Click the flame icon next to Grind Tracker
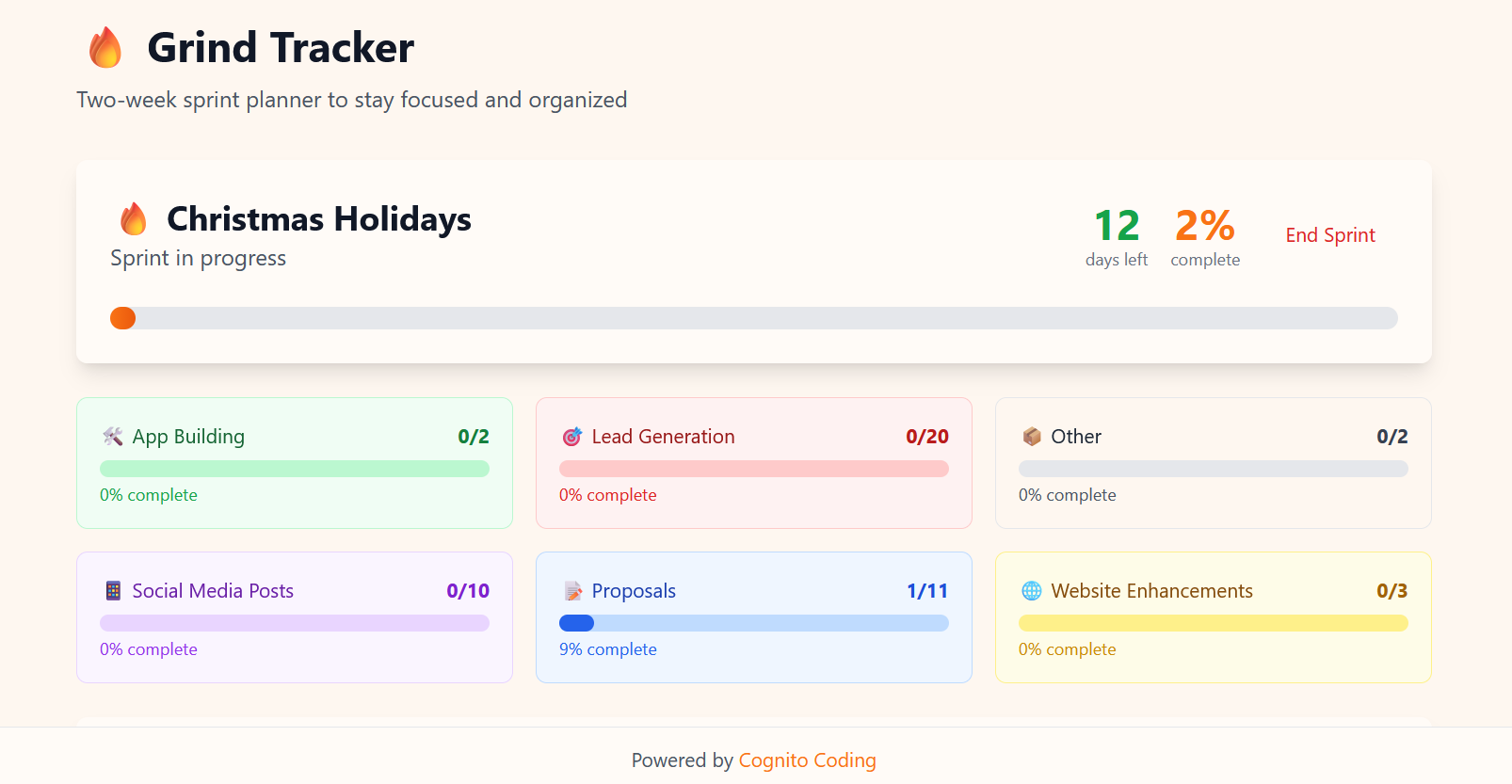 point(105,45)
